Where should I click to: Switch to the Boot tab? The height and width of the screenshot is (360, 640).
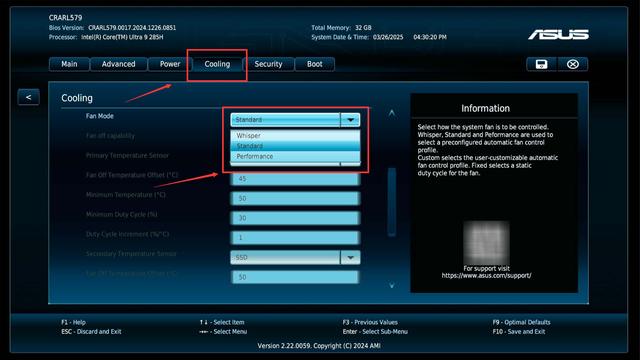pyautogui.click(x=315, y=64)
